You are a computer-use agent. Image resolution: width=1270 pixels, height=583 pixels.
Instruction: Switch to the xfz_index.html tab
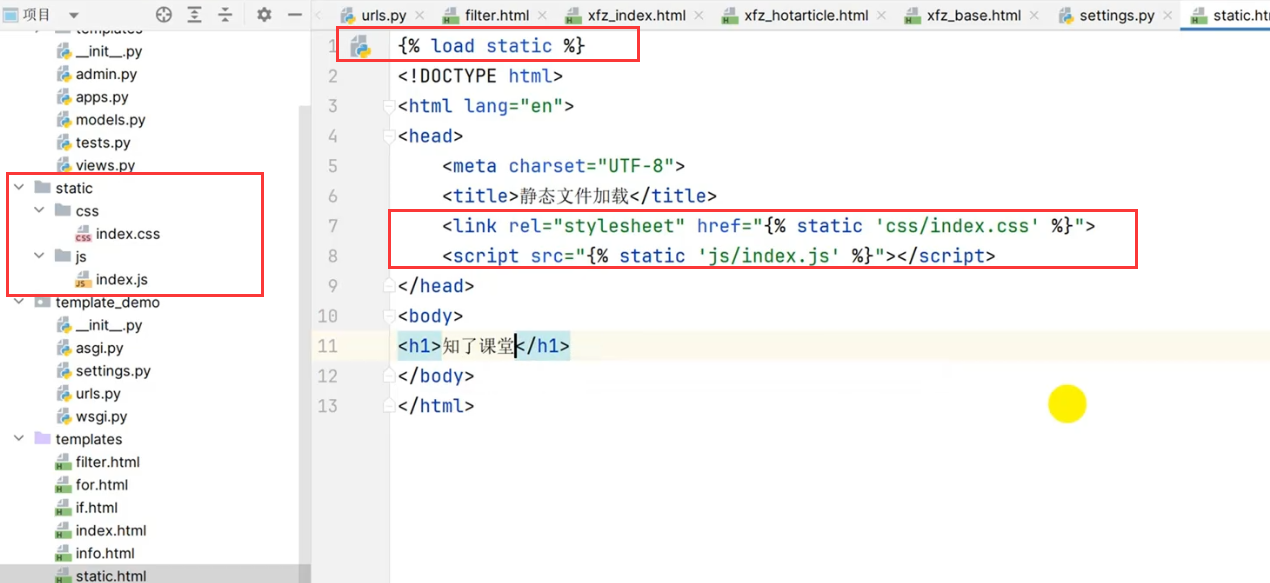[x=636, y=16]
